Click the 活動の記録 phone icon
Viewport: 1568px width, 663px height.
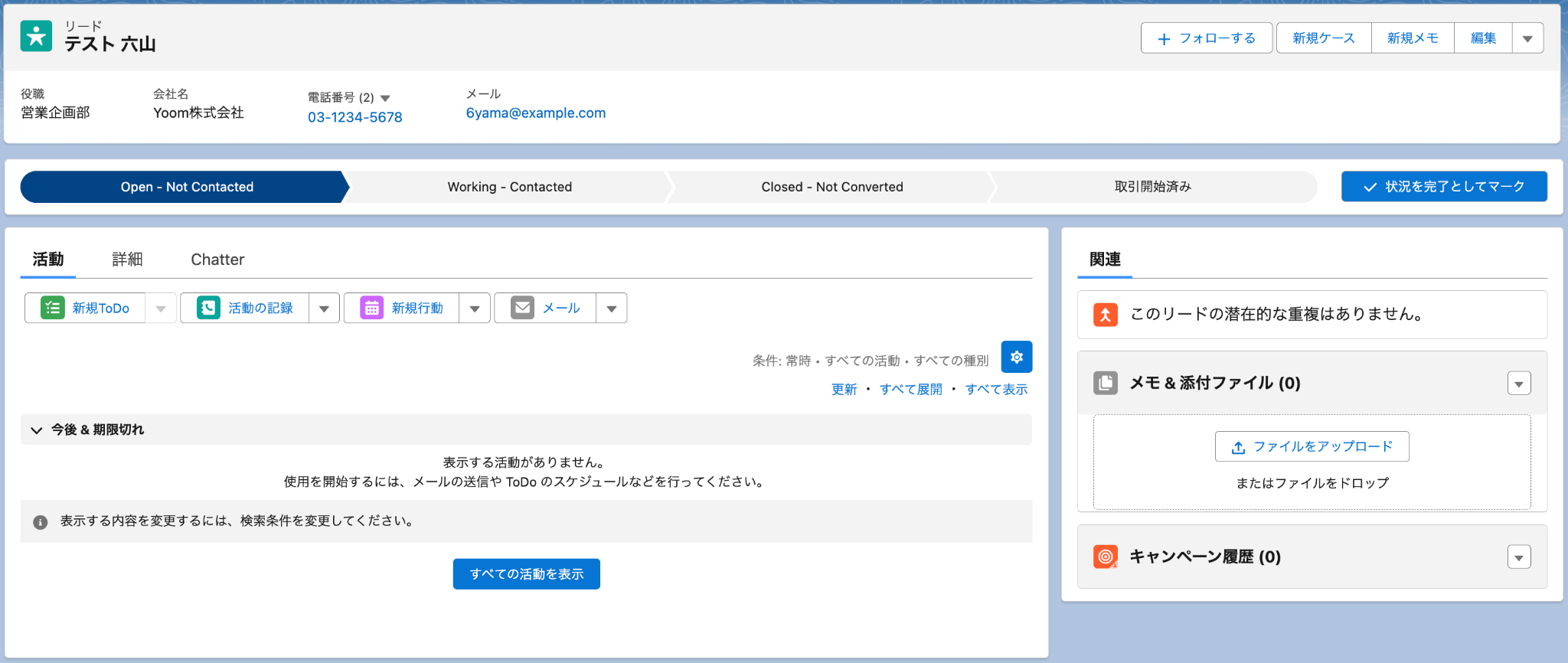pyautogui.click(x=208, y=308)
